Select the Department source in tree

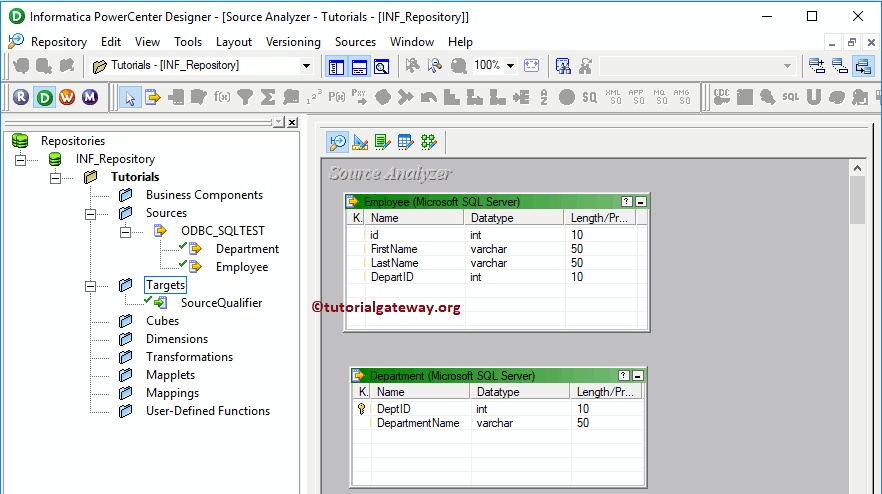247,249
